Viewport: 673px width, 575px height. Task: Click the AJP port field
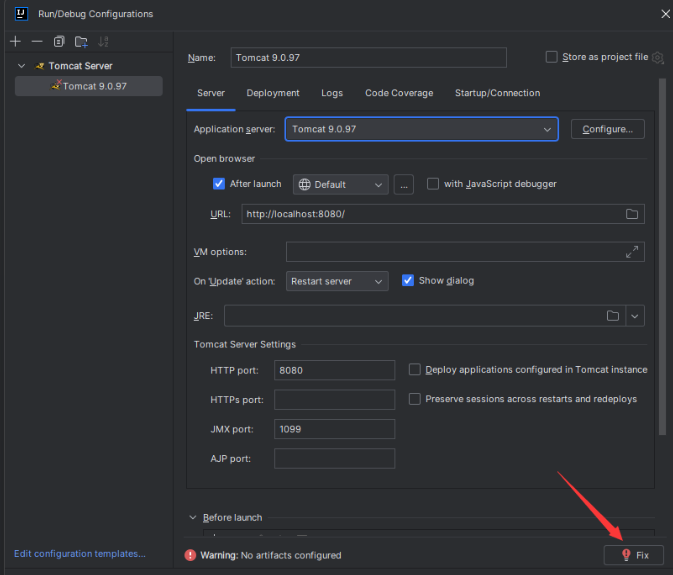(x=334, y=458)
